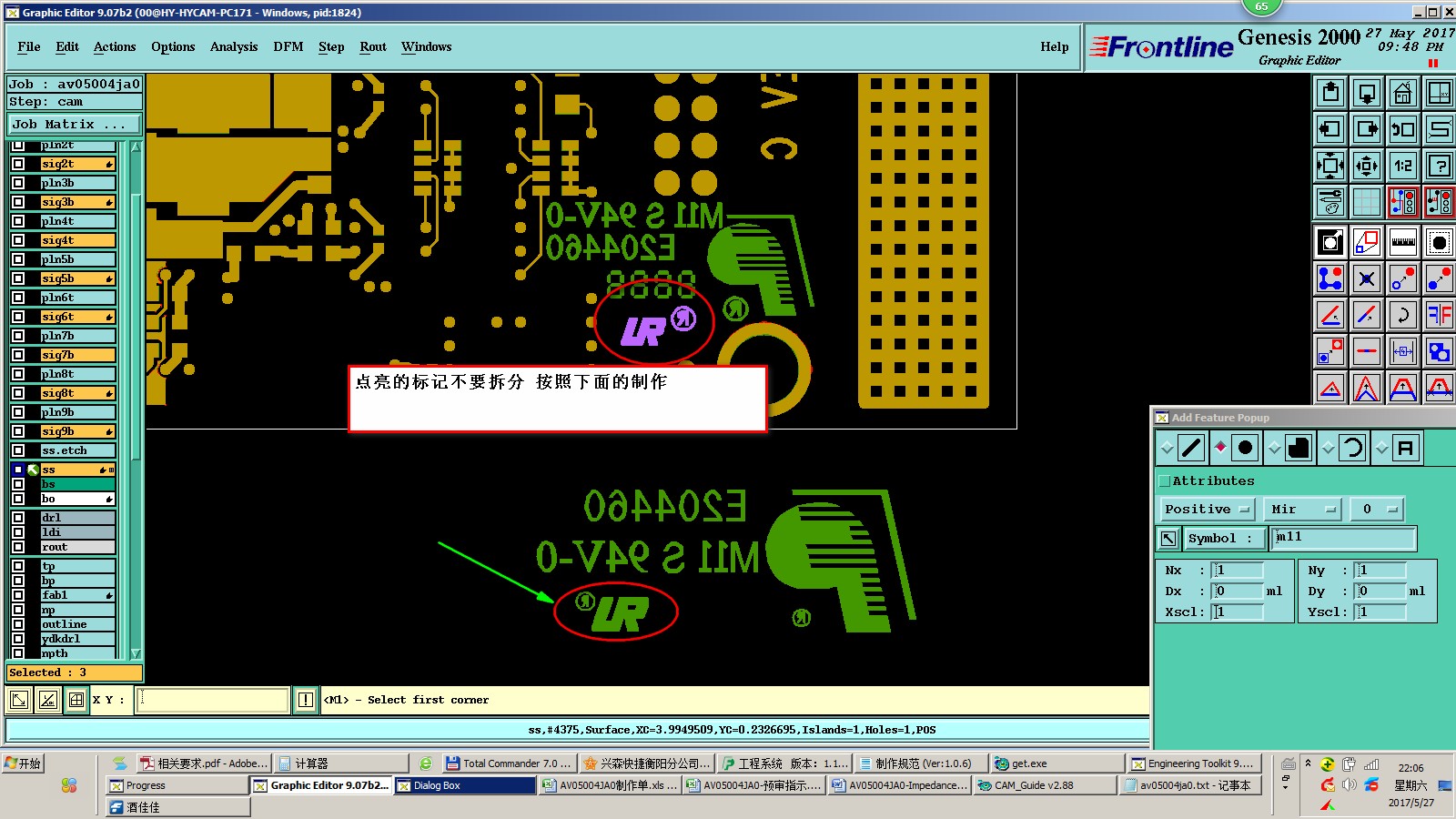Open the Help menu
This screenshot has width=1456, height=819.
pyautogui.click(x=1055, y=47)
